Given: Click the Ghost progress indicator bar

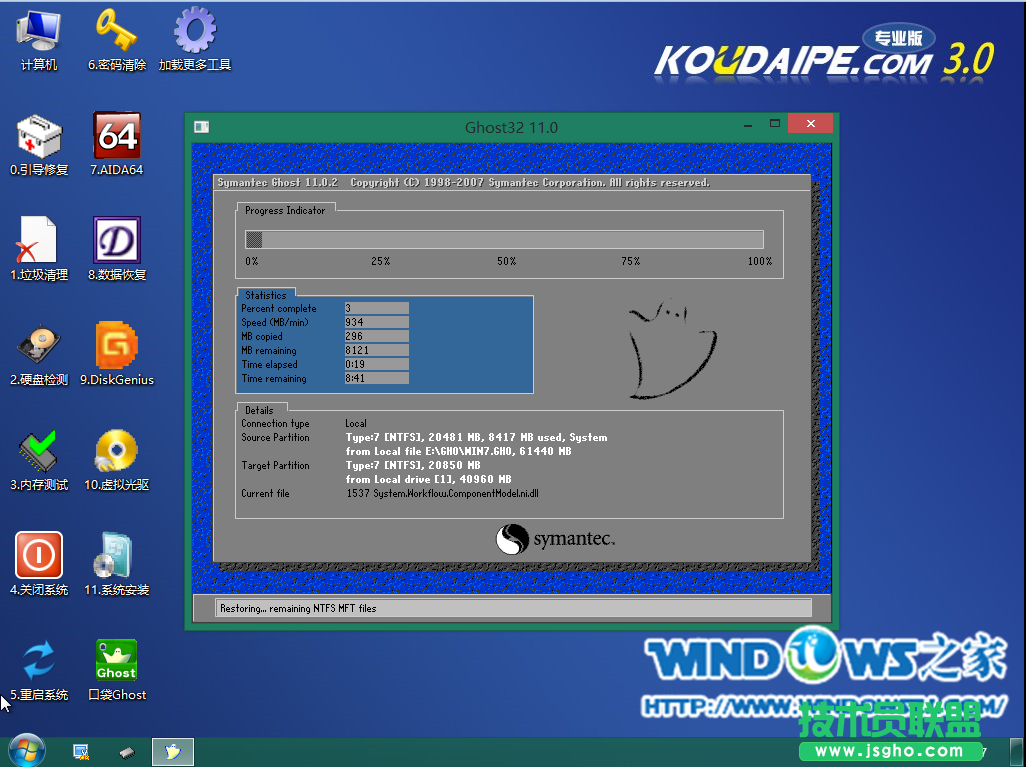Looking at the screenshot, I should tap(504, 240).
